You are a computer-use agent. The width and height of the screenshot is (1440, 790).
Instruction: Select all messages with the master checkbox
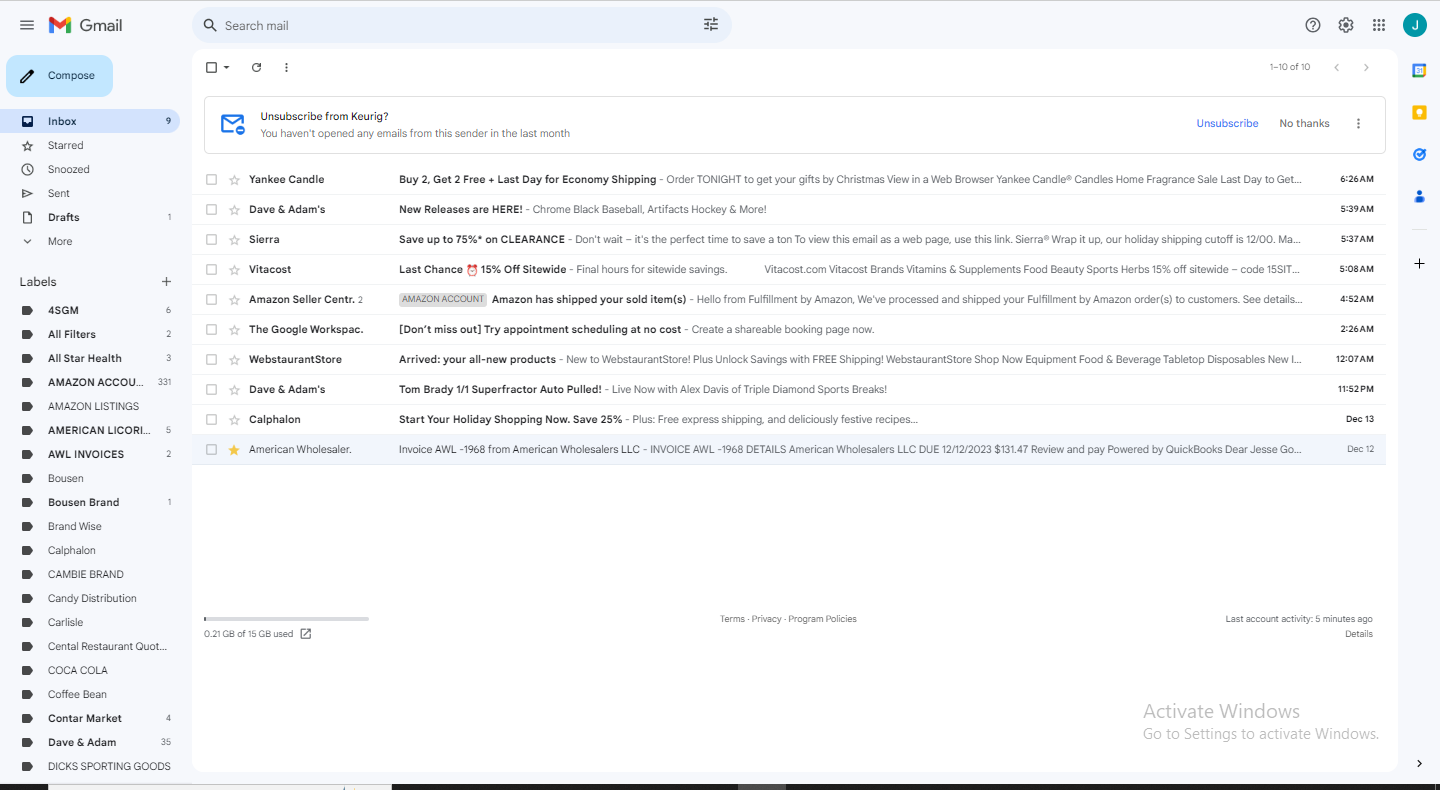pyautogui.click(x=211, y=67)
